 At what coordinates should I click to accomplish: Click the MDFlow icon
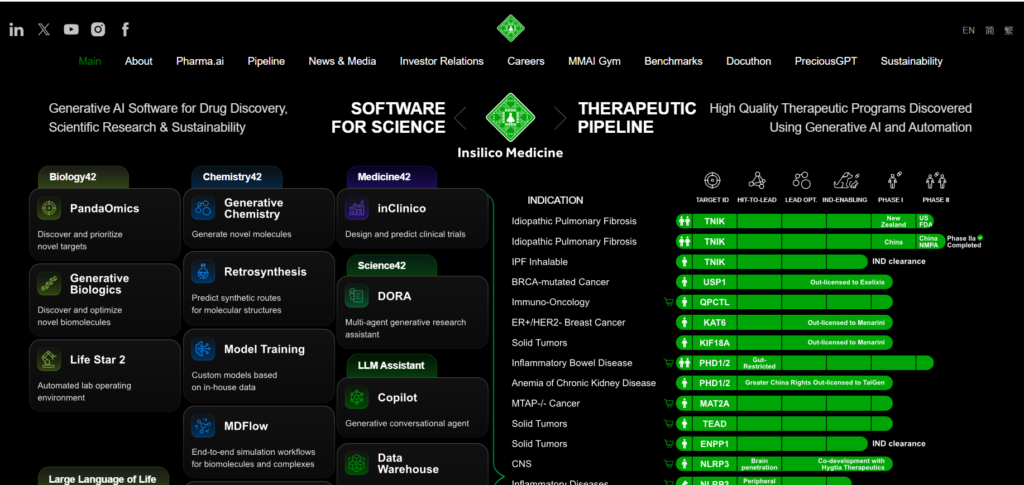(x=202, y=426)
